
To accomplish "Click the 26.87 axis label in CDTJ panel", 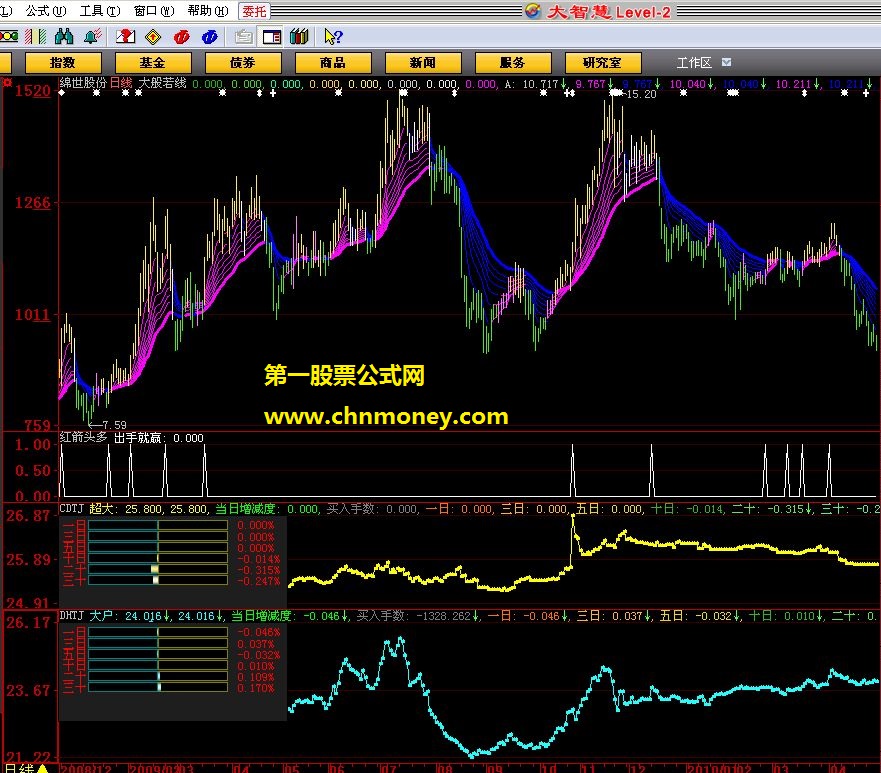I will (28, 515).
